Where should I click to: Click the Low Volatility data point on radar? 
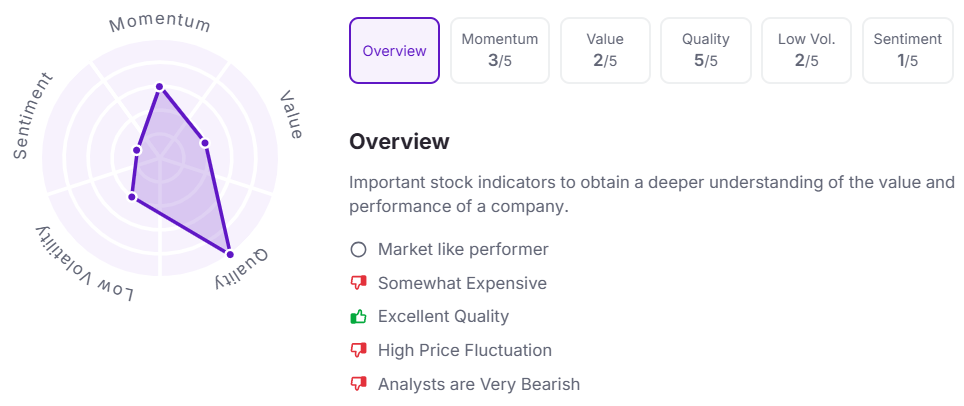[x=132, y=197]
